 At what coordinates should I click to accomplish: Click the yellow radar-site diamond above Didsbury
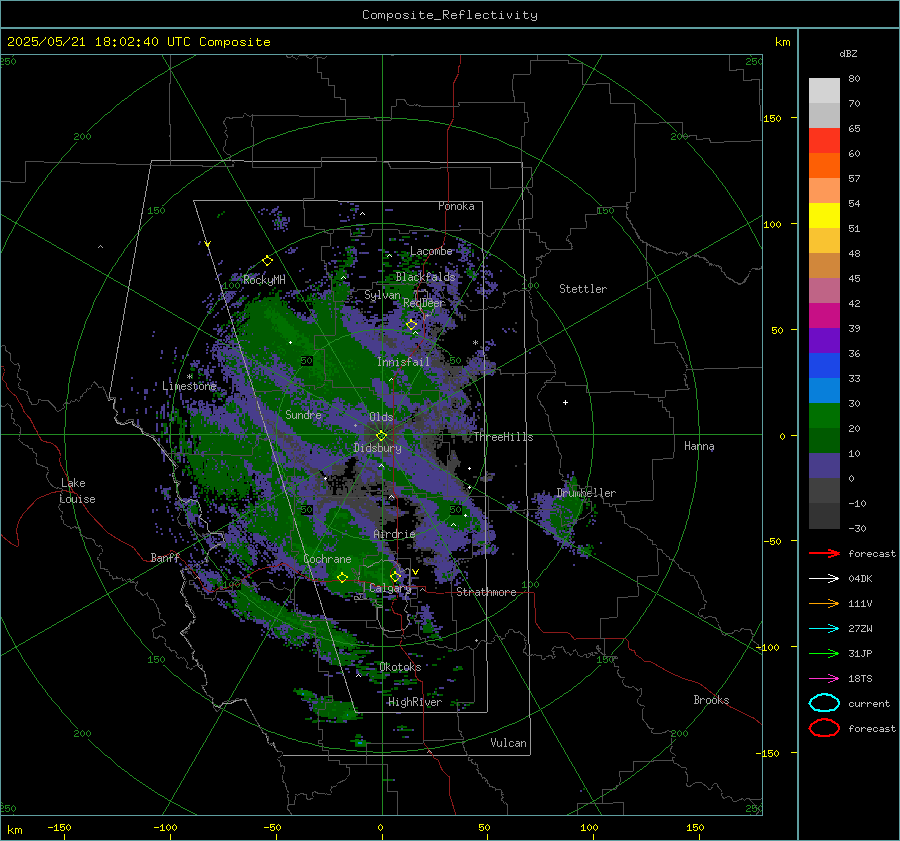tap(381, 436)
